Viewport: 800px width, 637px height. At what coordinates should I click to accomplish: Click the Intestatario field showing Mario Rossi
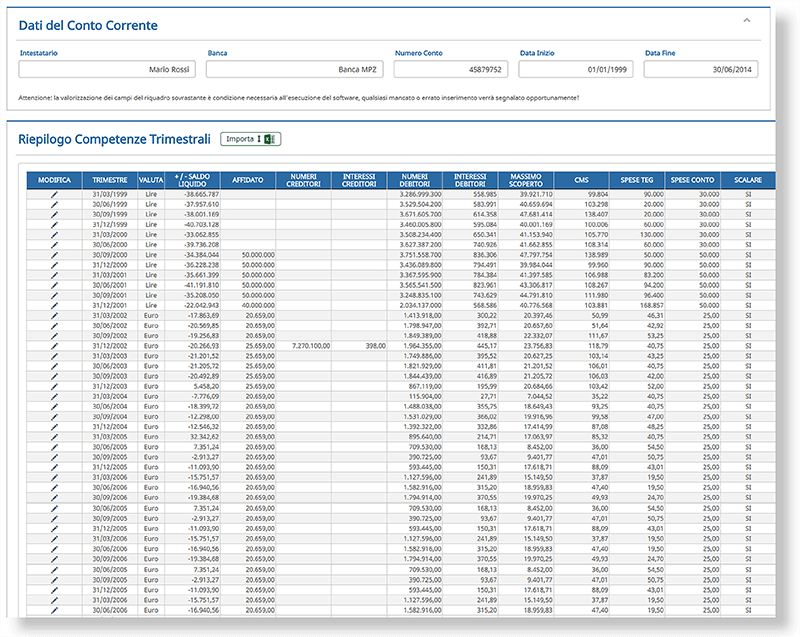pos(107,69)
